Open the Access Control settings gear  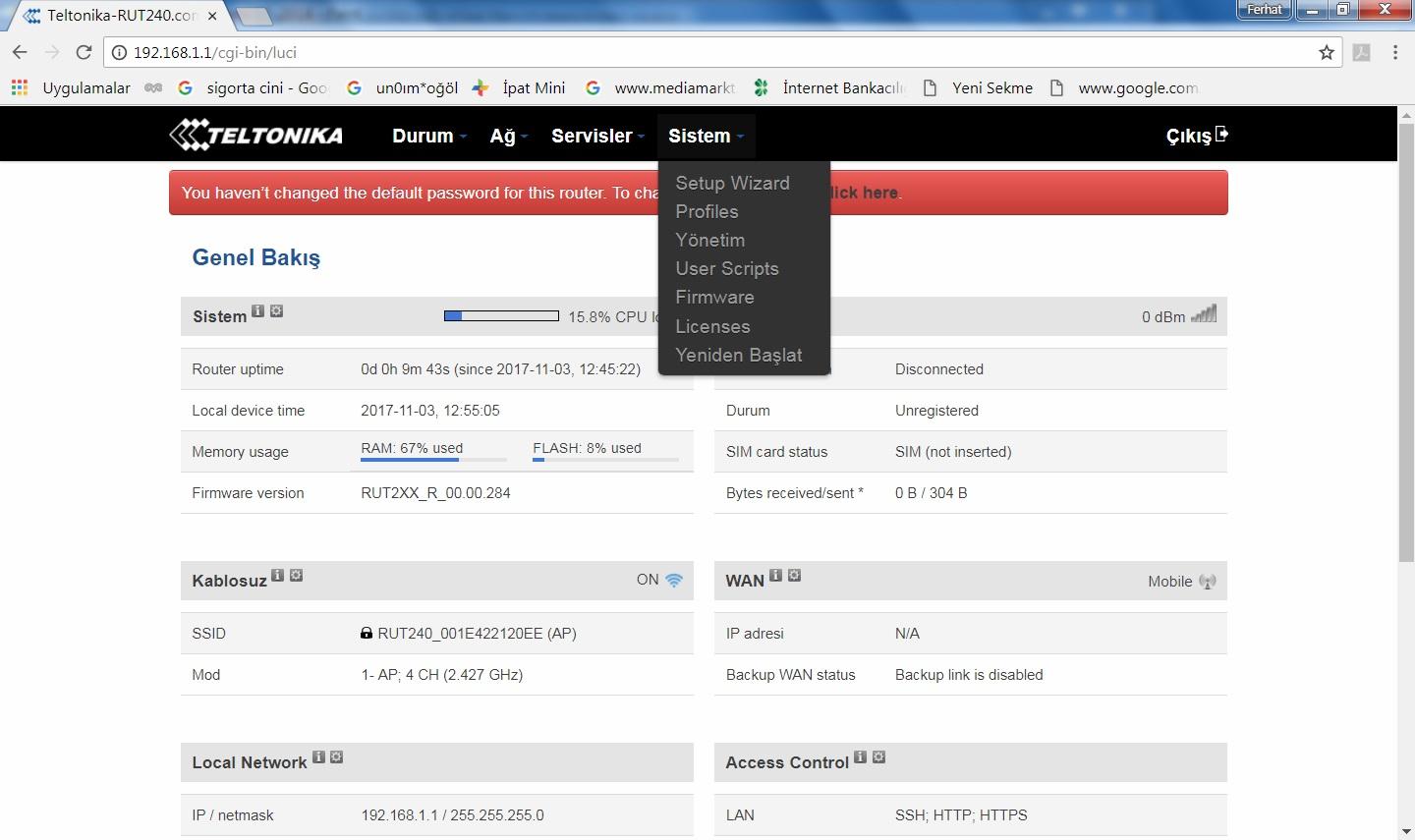pos(878,757)
